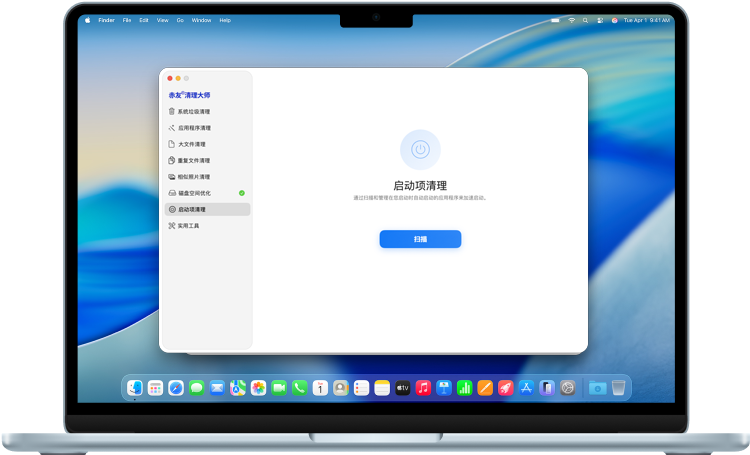750x455 pixels.
Task: Choose 重复文件清理 from the sidebar
Action: (194, 160)
